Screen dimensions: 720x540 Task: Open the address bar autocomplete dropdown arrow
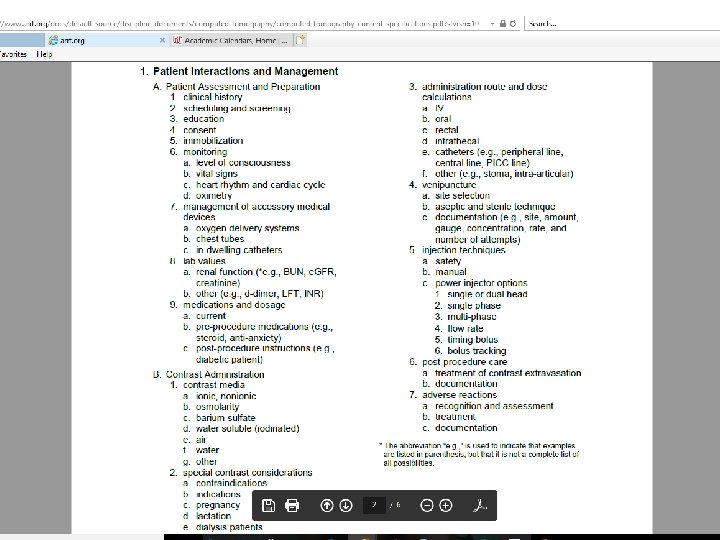click(493, 23)
